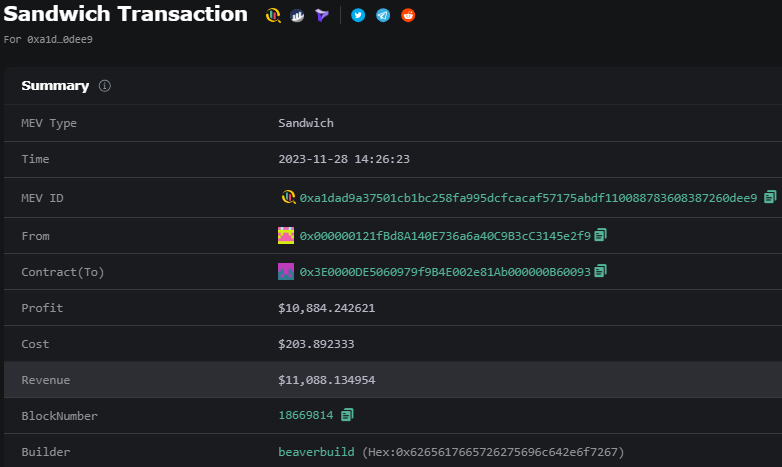The width and height of the screenshot is (782, 467).
Task: Click the Summary section heading
Action: (x=55, y=86)
